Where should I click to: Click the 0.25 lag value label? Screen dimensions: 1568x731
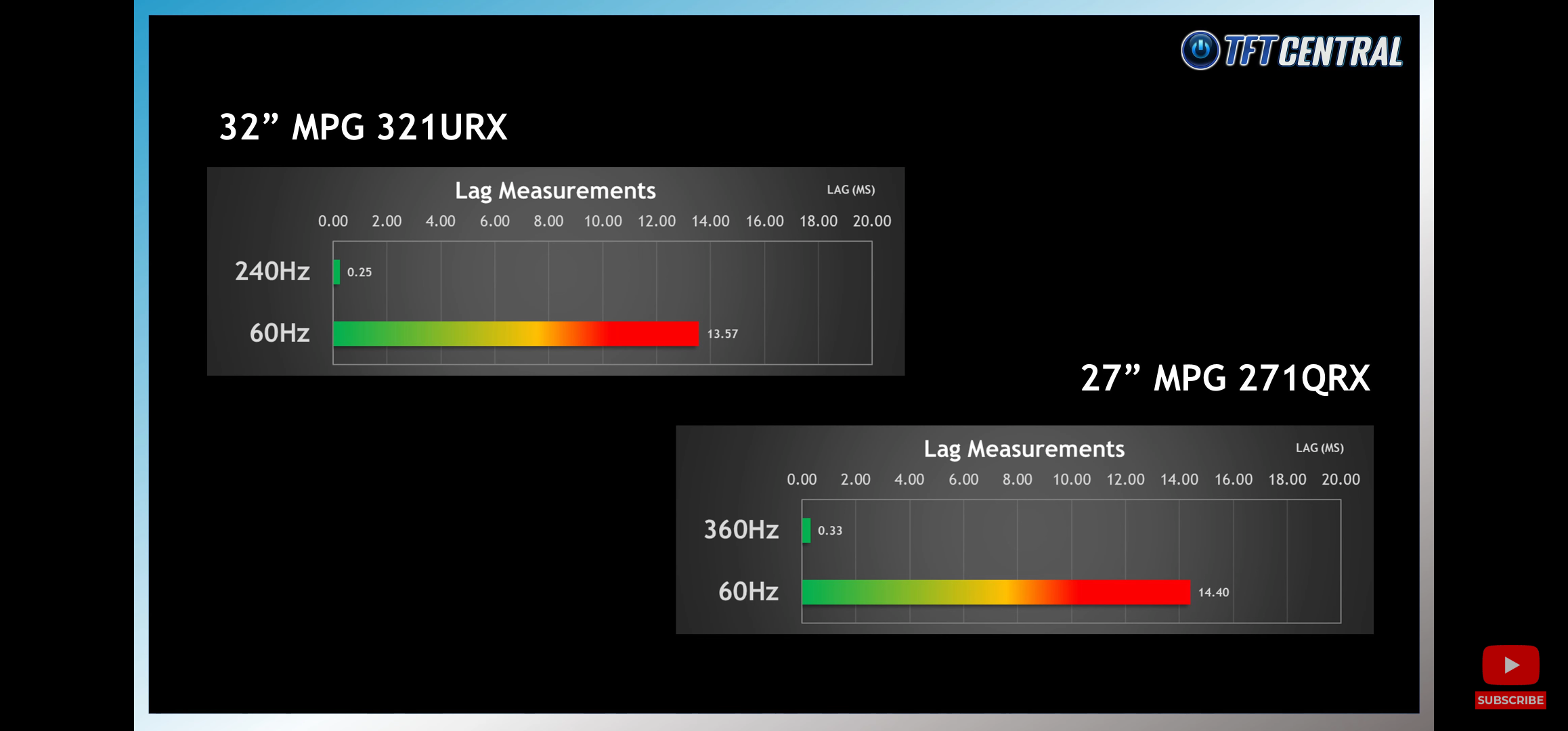360,272
